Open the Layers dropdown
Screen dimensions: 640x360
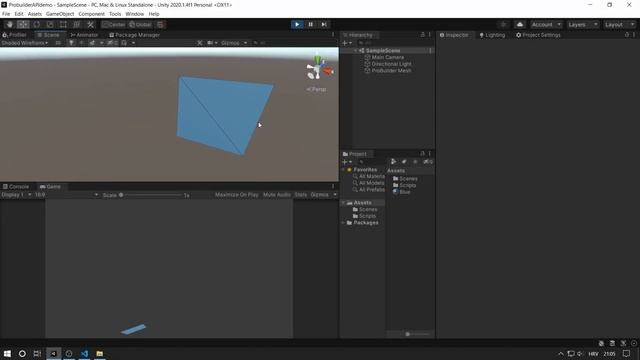pyautogui.click(x=582, y=24)
